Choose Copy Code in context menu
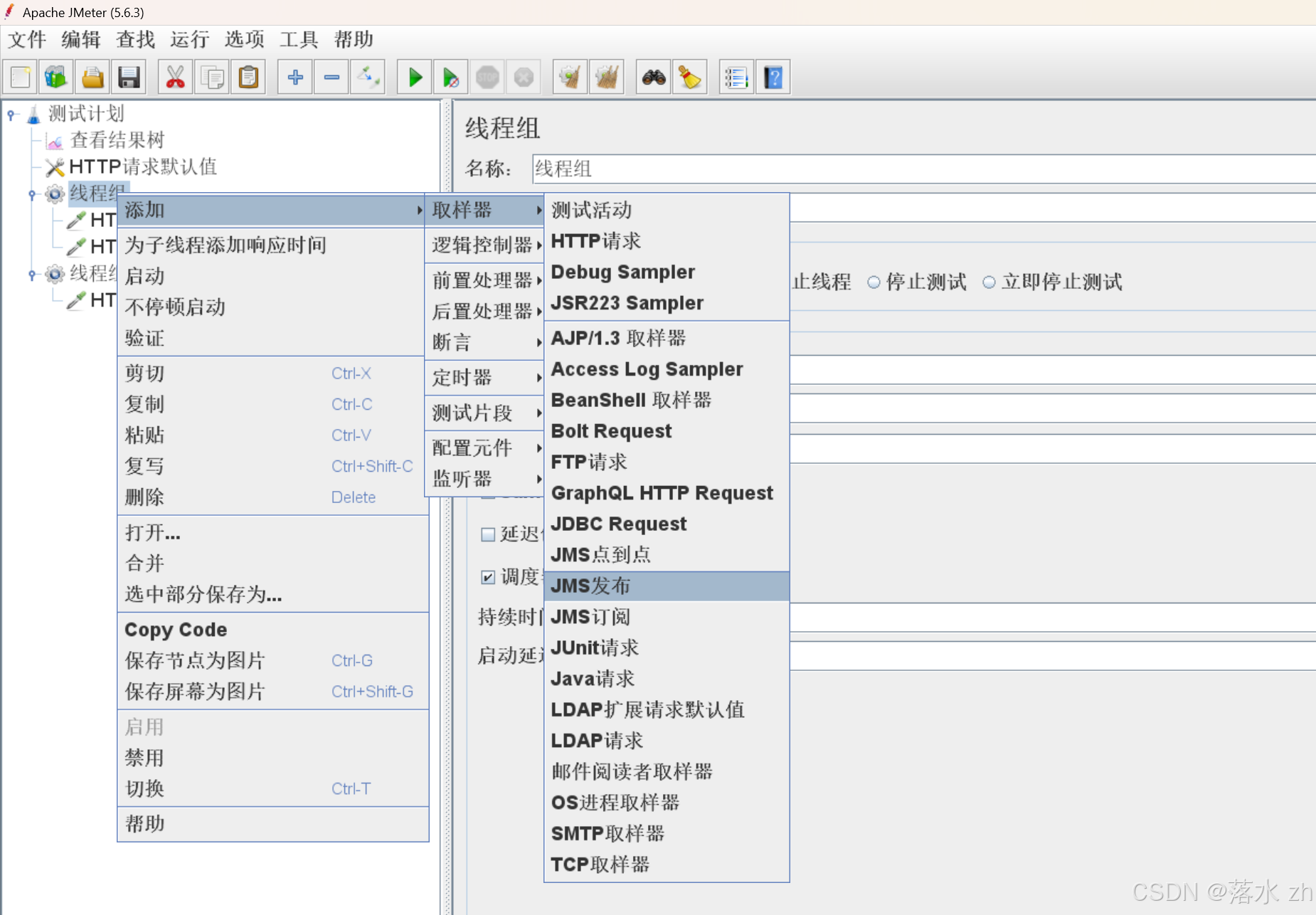 pyautogui.click(x=273, y=630)
